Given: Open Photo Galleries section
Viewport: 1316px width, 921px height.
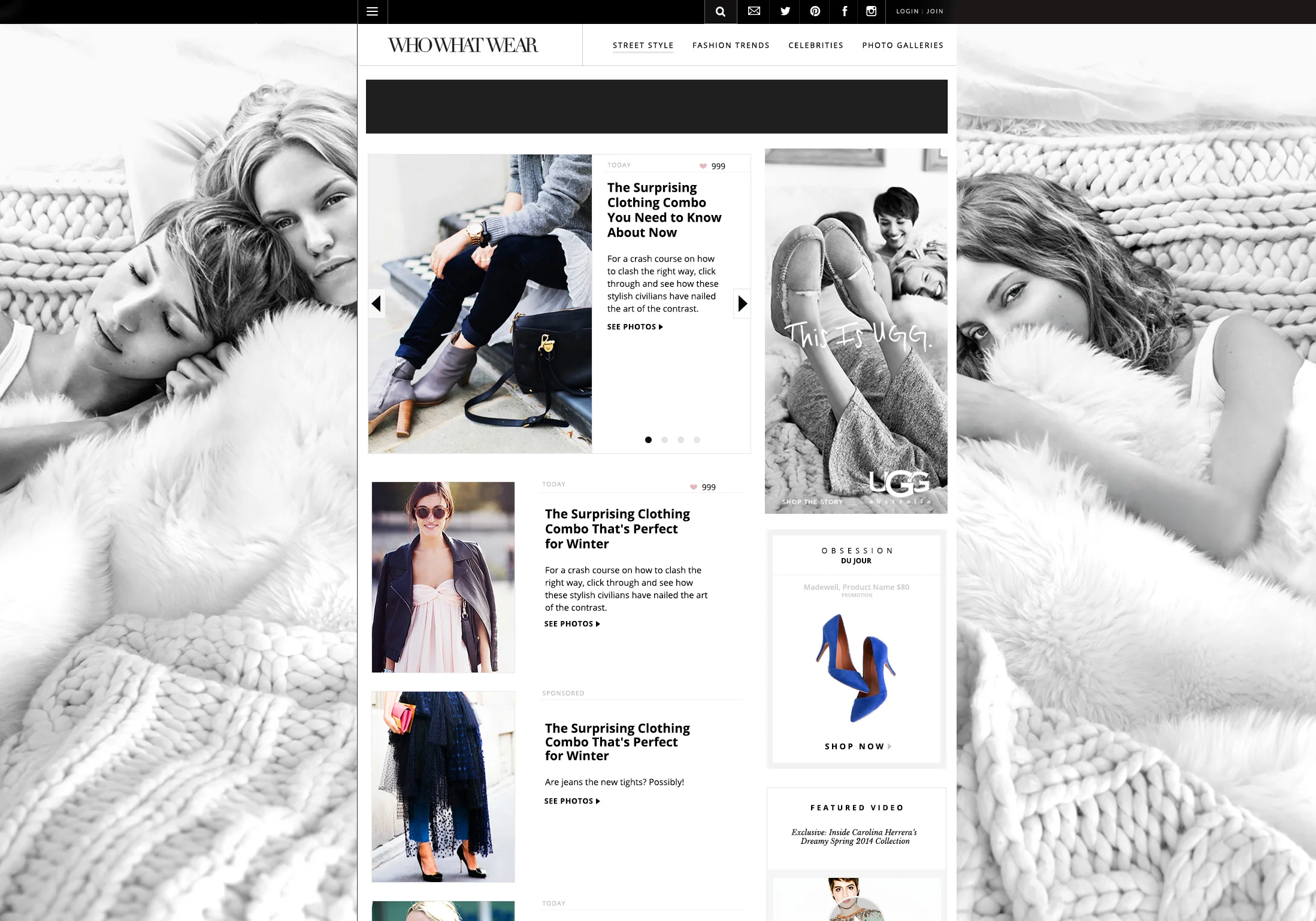Looking at the screenshot, I should tap(903, 46).
